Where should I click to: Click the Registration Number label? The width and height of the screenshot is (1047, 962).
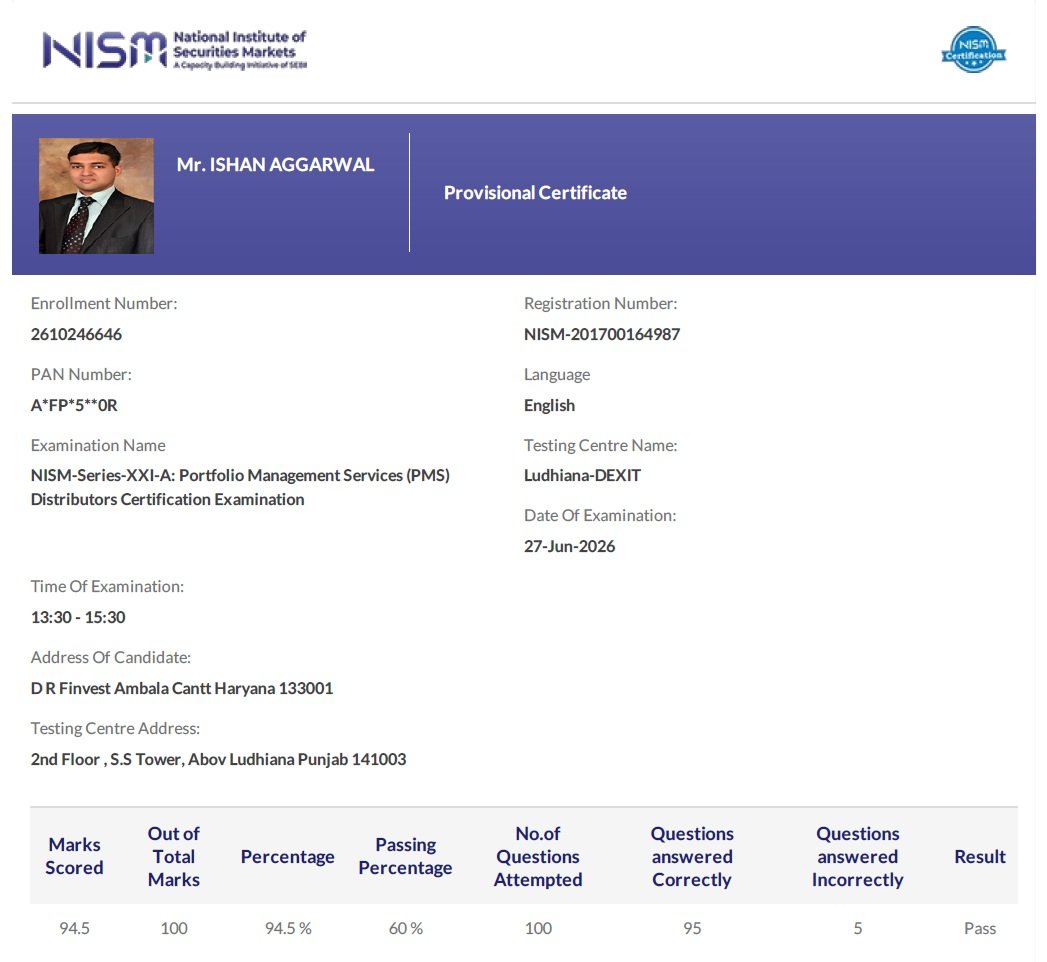pyautogui.click(x=600, y=304)
